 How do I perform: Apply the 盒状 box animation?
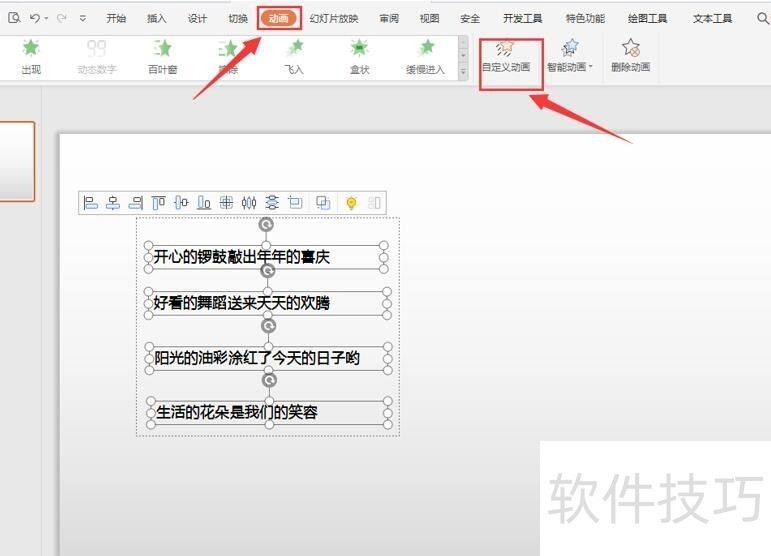359,58
